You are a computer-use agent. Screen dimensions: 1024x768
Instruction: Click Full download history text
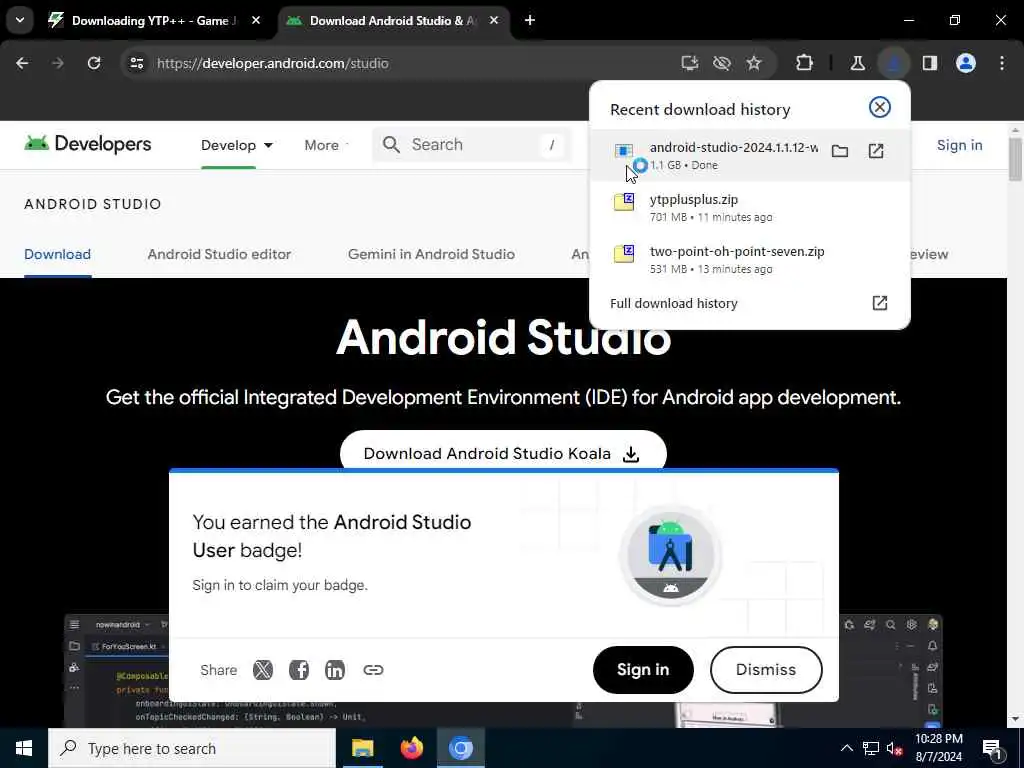[x=673, y=303]
